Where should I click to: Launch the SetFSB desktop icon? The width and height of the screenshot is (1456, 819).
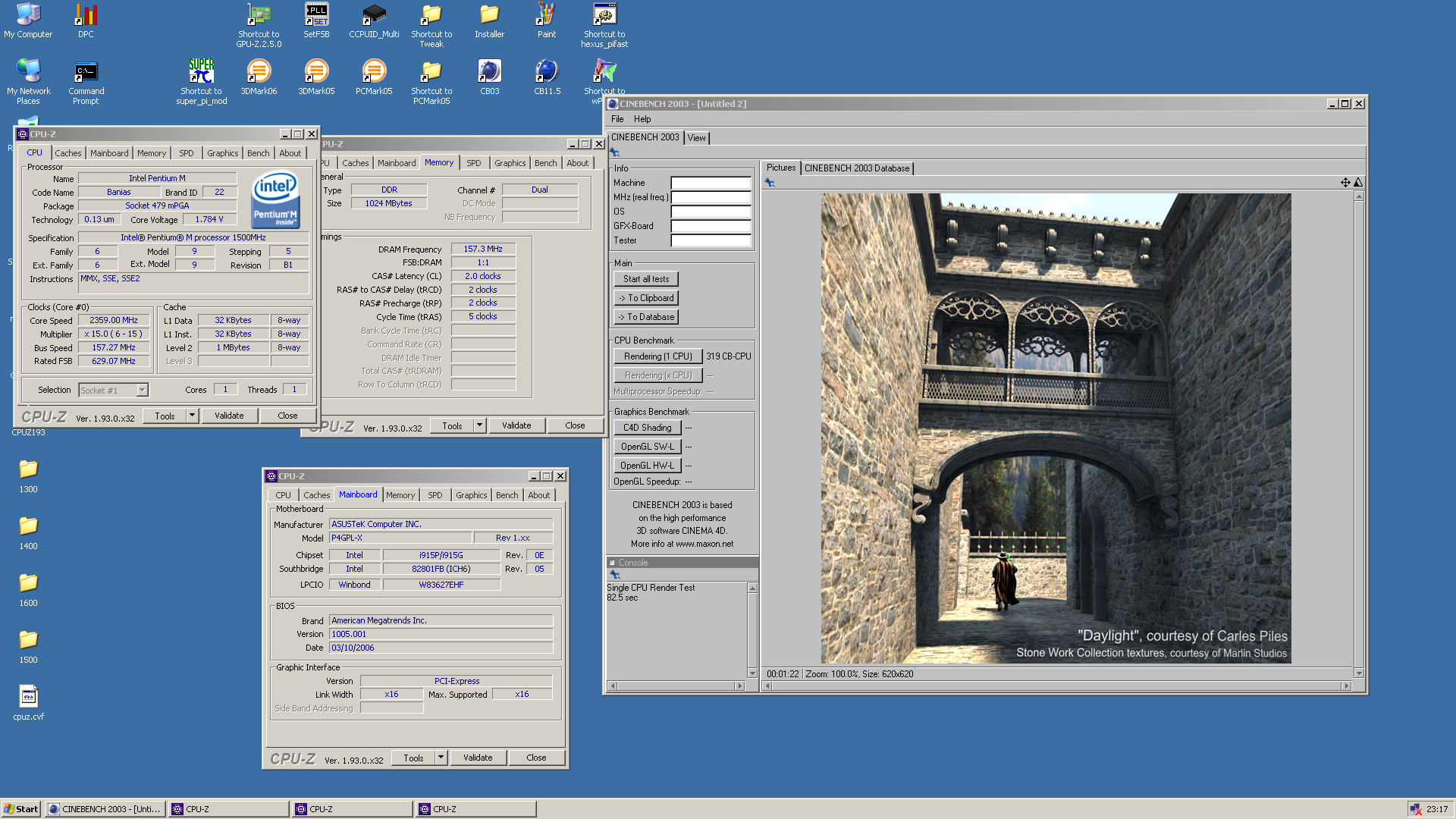pos(316,20)
